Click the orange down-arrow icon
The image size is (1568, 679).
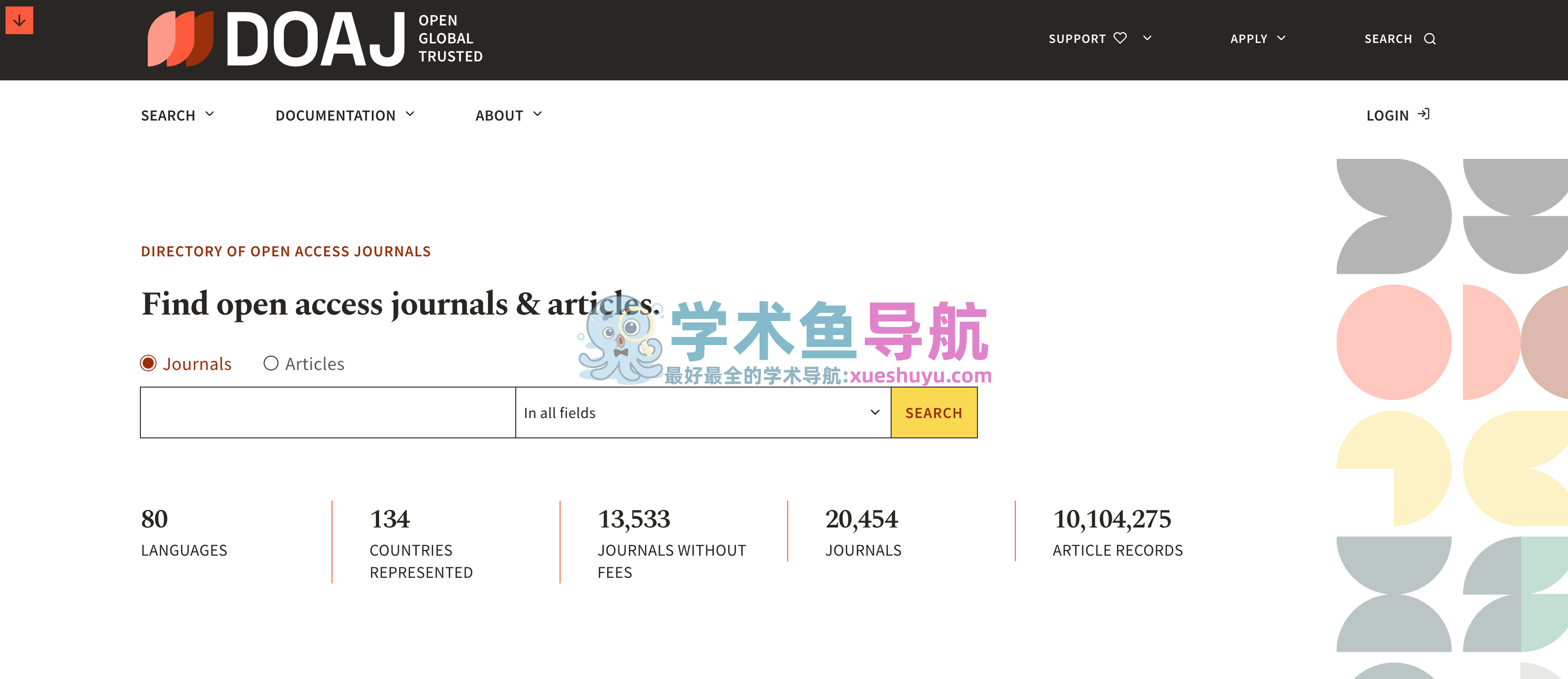coord(19,21)
